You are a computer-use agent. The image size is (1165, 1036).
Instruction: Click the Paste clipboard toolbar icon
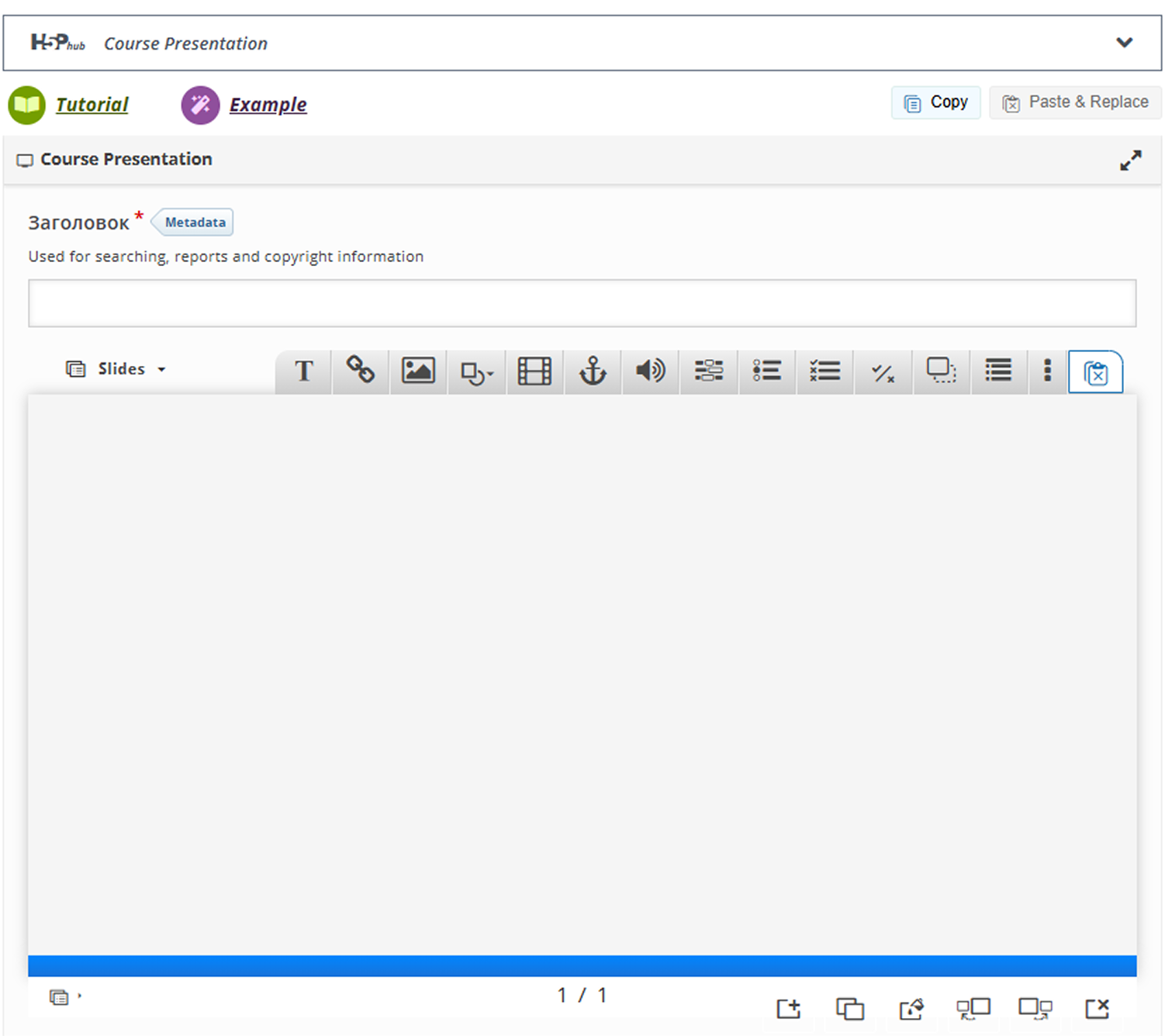pyautogui.click(x=1095, y=373)
